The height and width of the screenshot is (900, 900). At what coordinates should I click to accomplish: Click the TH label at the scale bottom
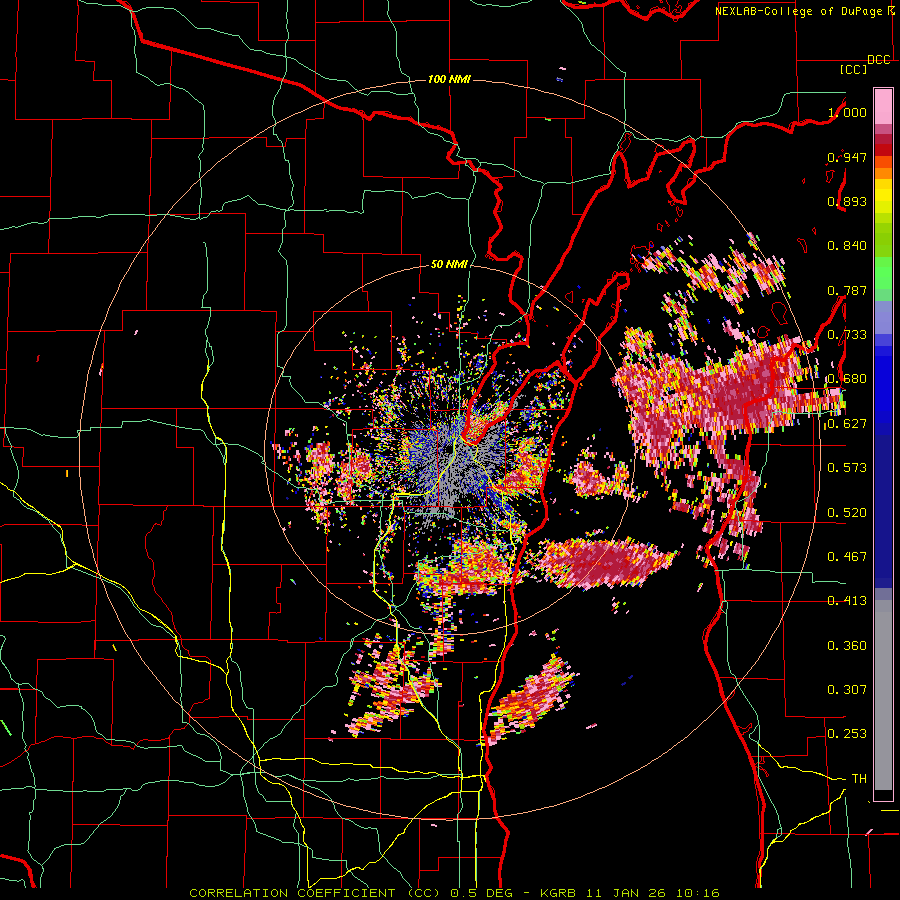859,779
